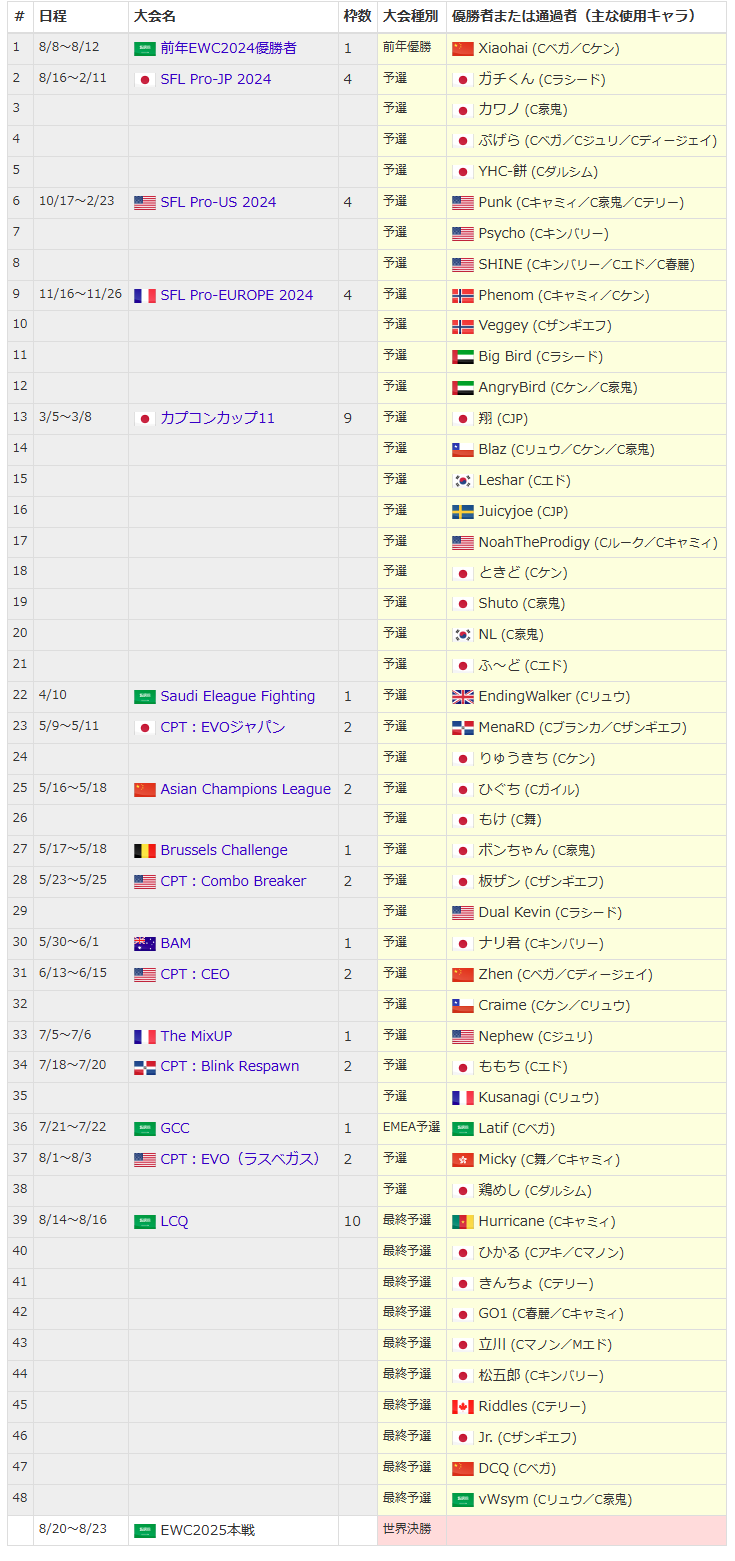Click the EWC2025本戦 text
Viewport: 735px width, 1561px height.
click(x=208, y=1530)
